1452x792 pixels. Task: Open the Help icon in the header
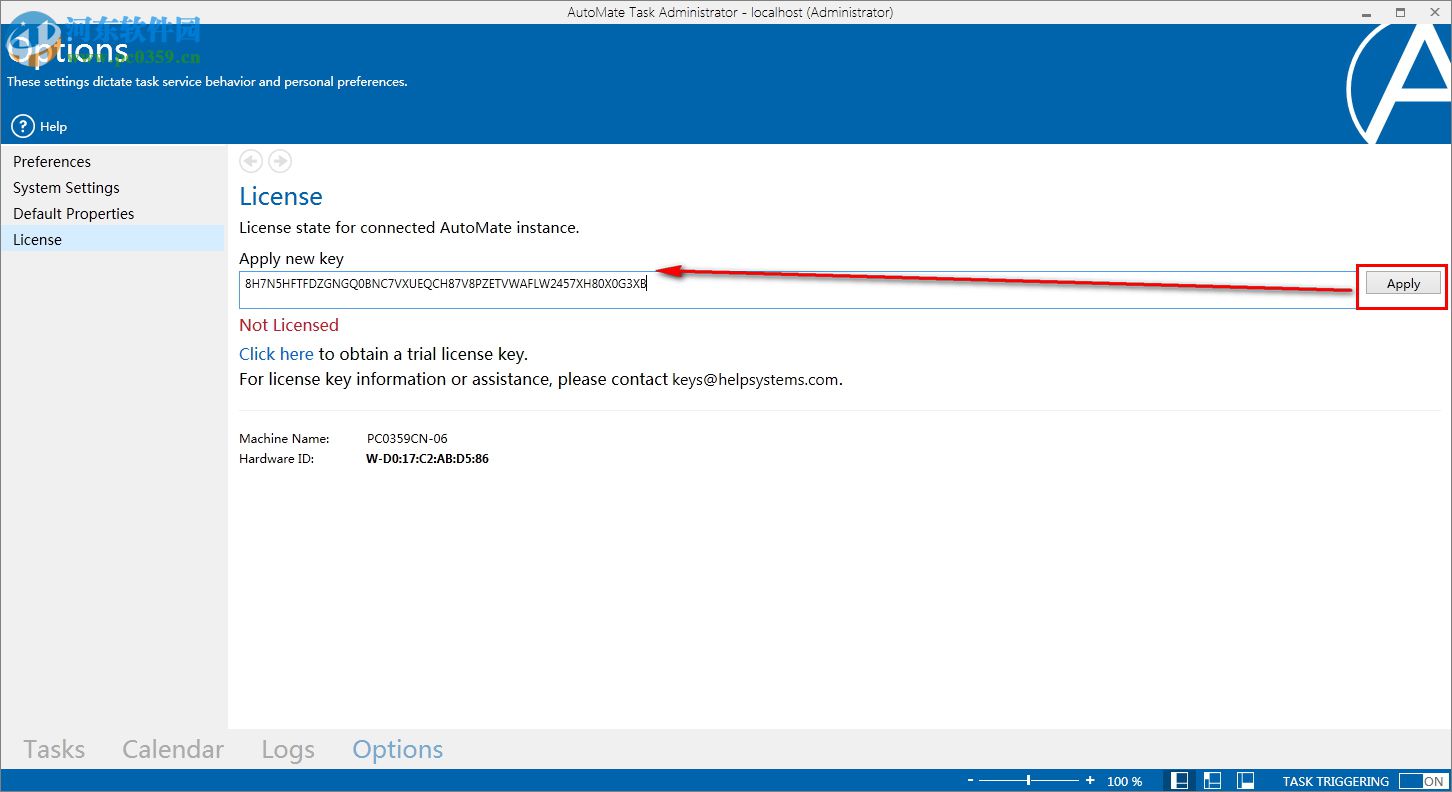coord(23,127)
